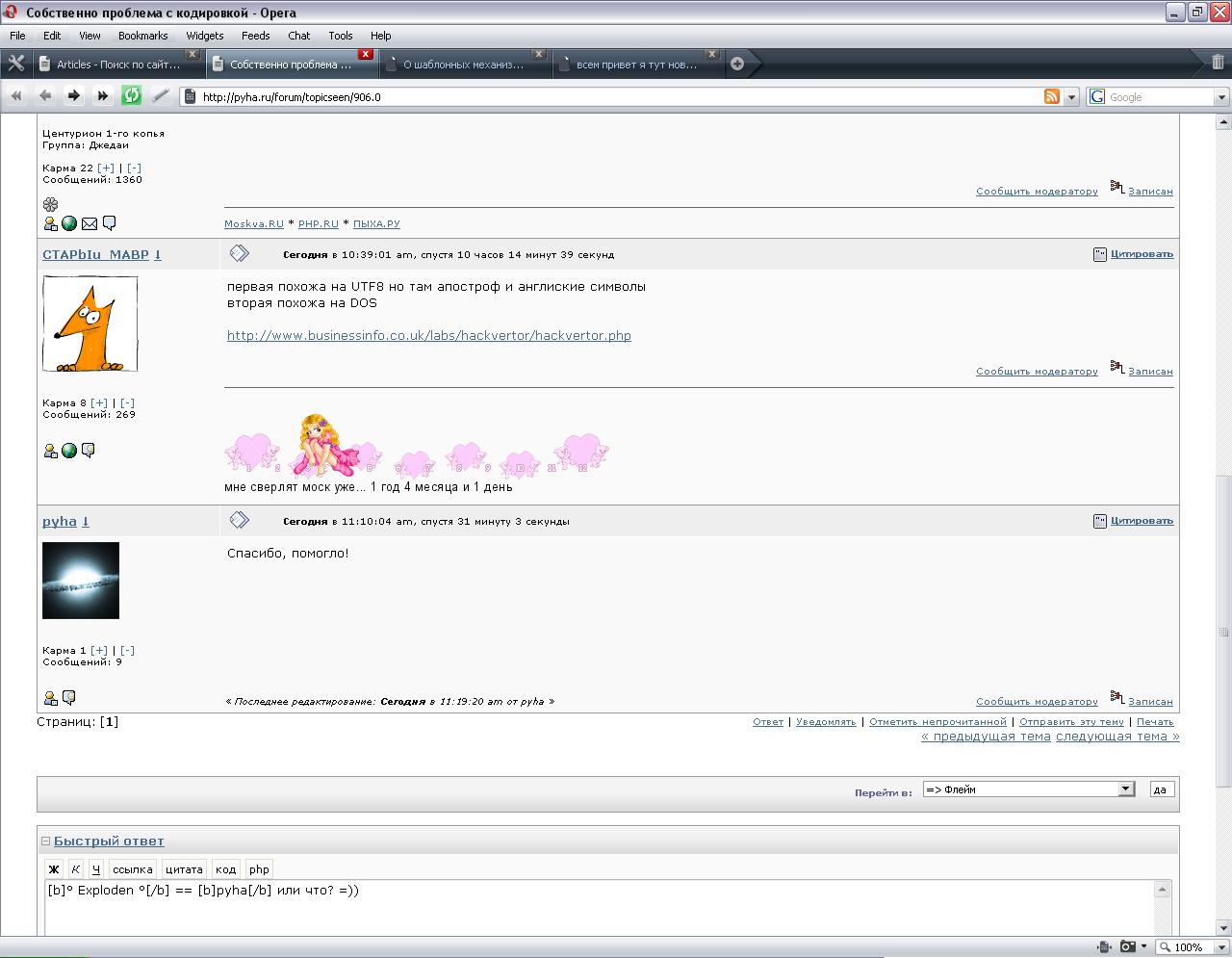Click the Back navigation arrow
The width and height of the screenshot is (1232, 958).
click(x=45, y=95)
